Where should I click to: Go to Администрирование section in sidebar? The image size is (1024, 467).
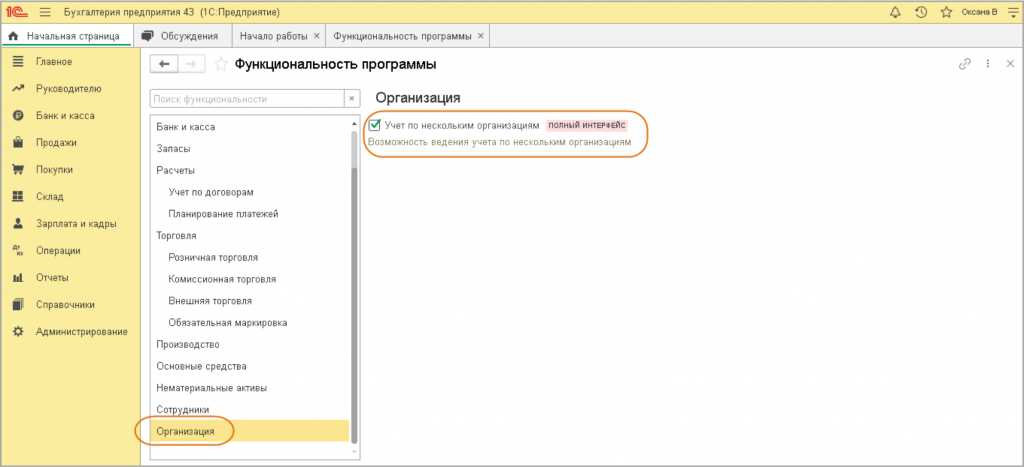tap(81, 331)
